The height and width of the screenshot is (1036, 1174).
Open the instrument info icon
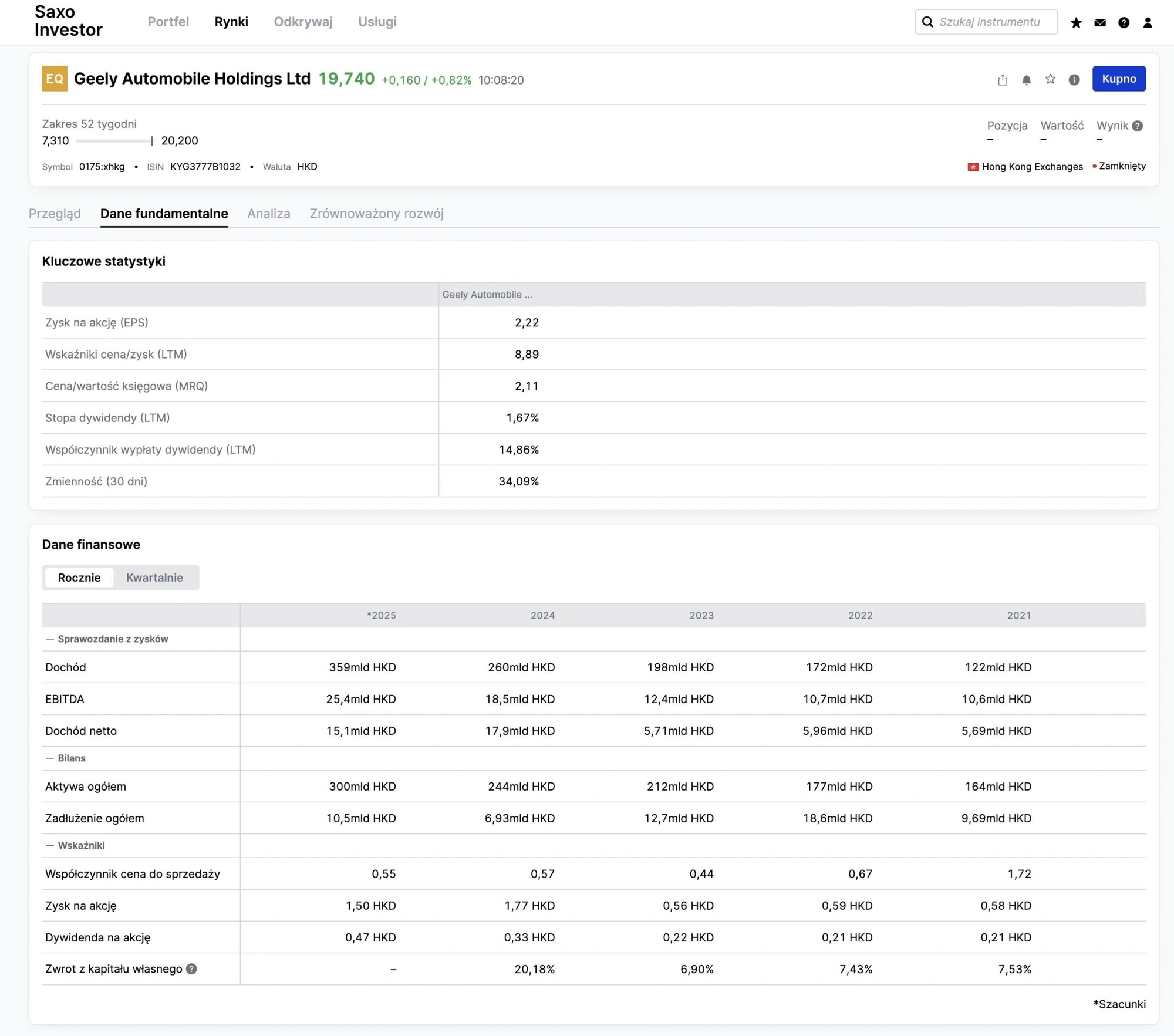pos(1074,80)
